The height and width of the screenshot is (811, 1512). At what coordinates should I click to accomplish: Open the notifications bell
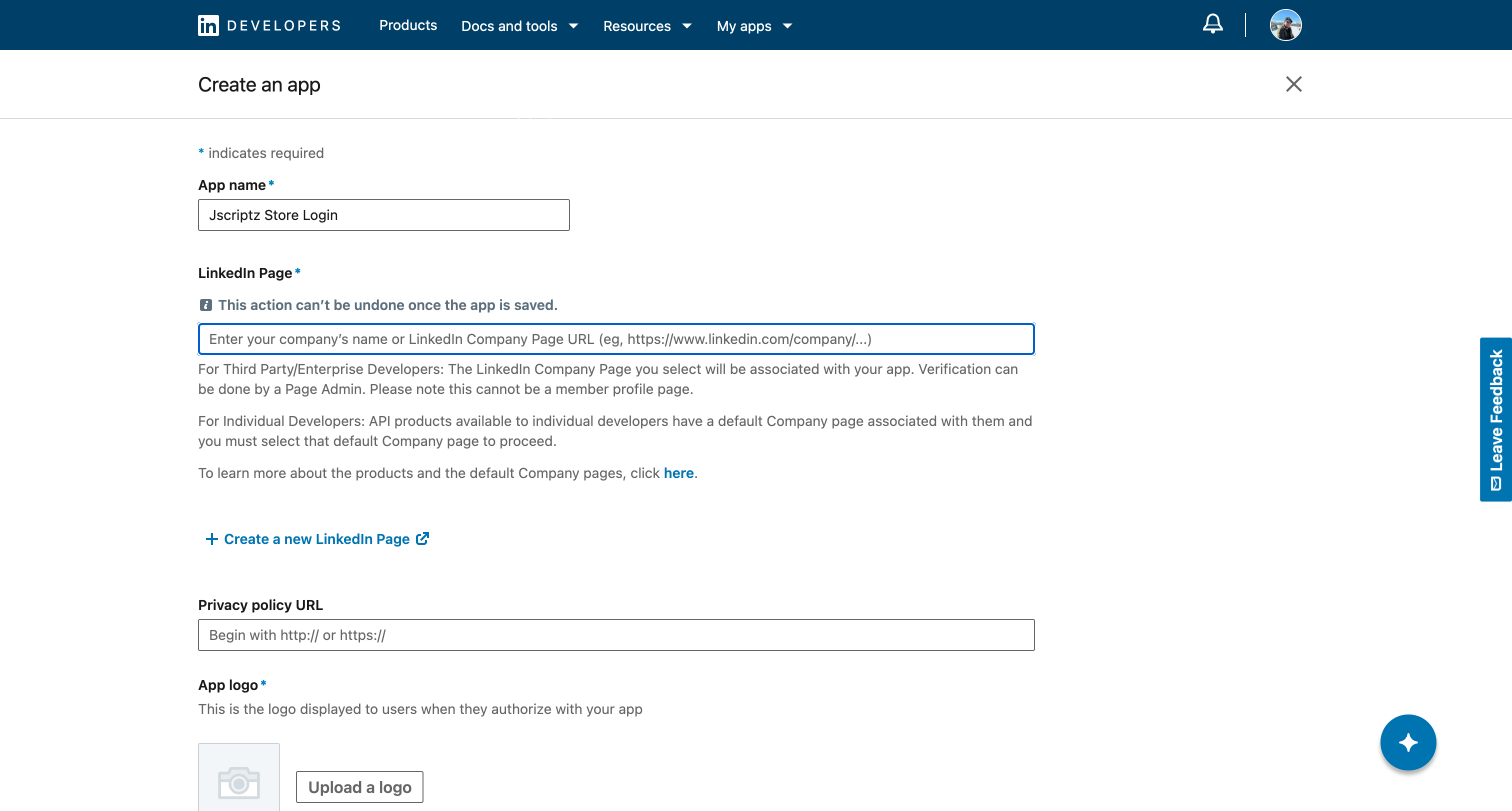coord(1212,24)
